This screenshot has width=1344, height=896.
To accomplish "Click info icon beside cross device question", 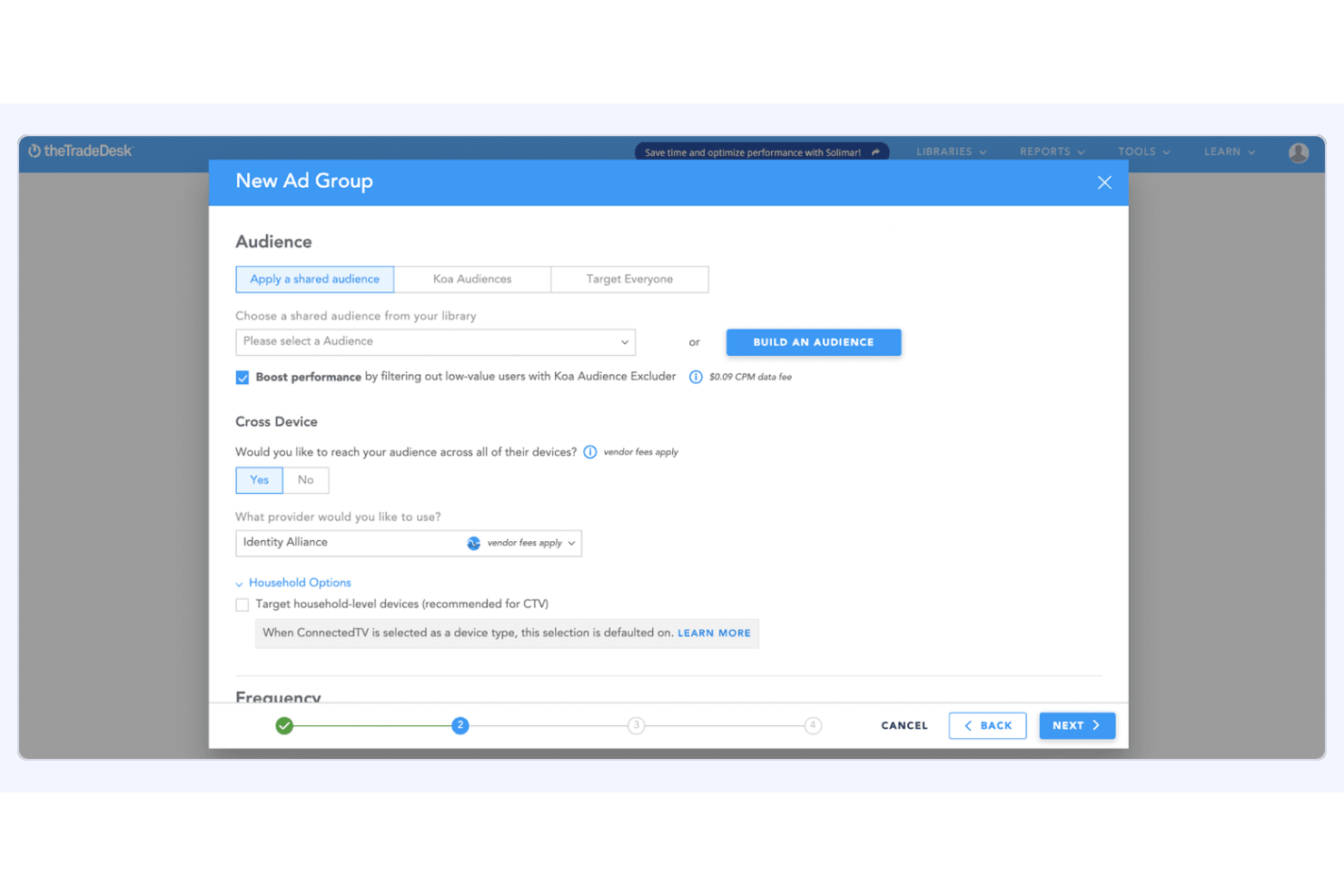I will click(590, 452).
